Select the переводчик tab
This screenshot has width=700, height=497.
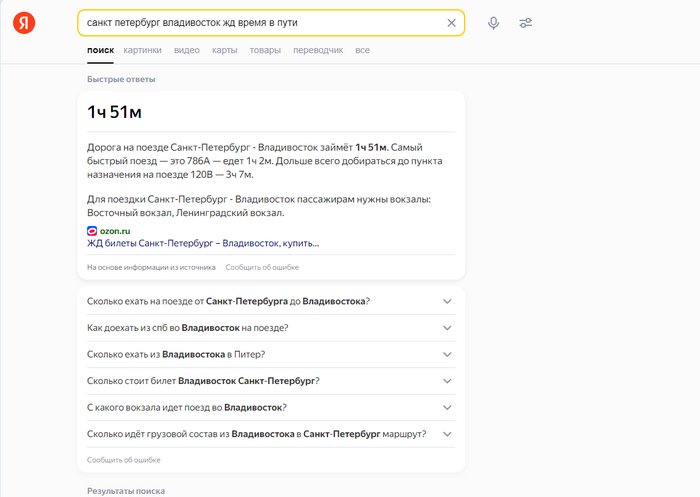(318, 50)
